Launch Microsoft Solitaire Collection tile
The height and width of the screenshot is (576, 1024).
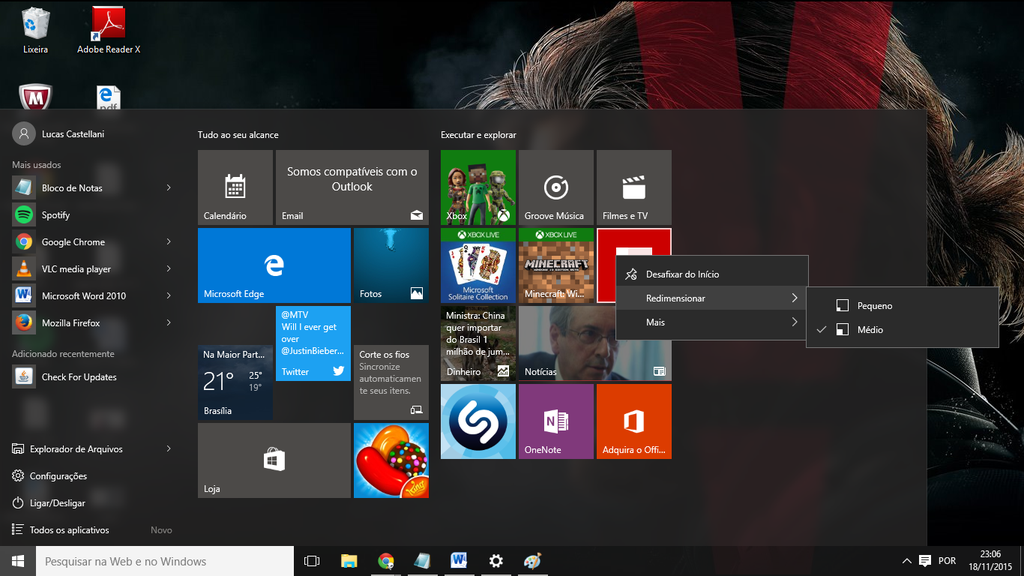coord(478,265)
